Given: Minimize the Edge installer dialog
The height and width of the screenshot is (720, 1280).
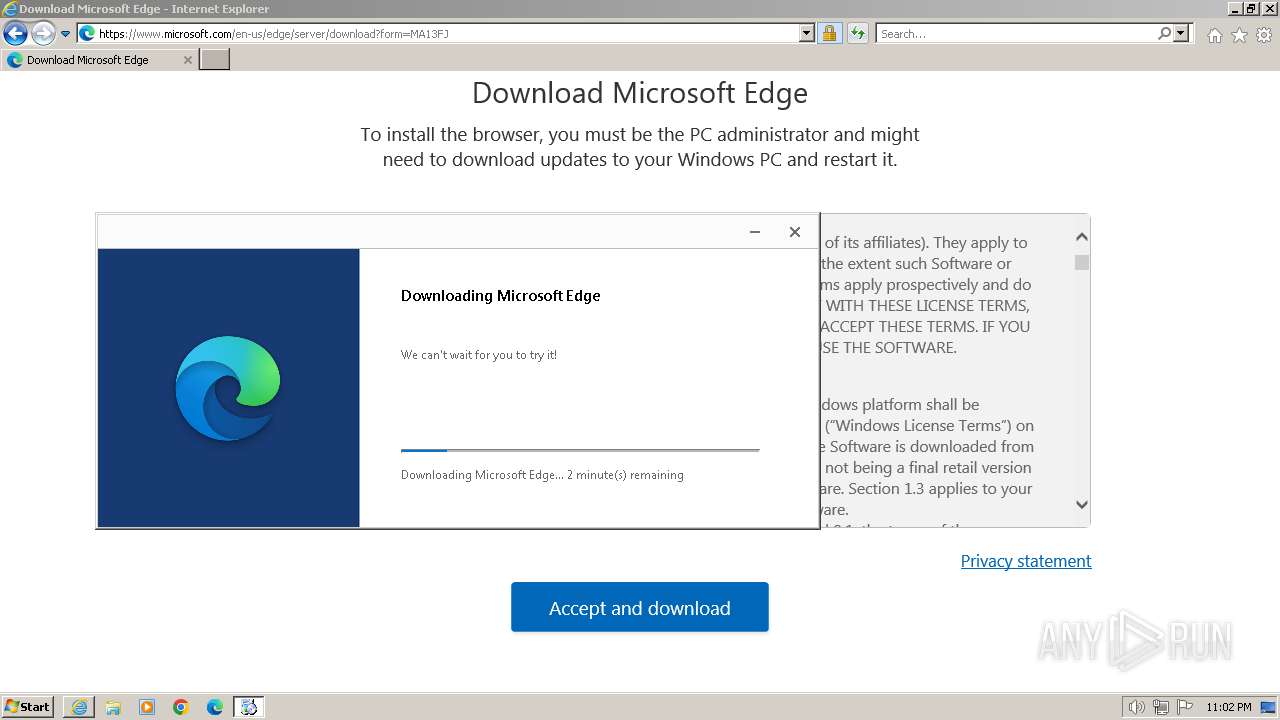Looking at the screenshot, I should [755, 232].
